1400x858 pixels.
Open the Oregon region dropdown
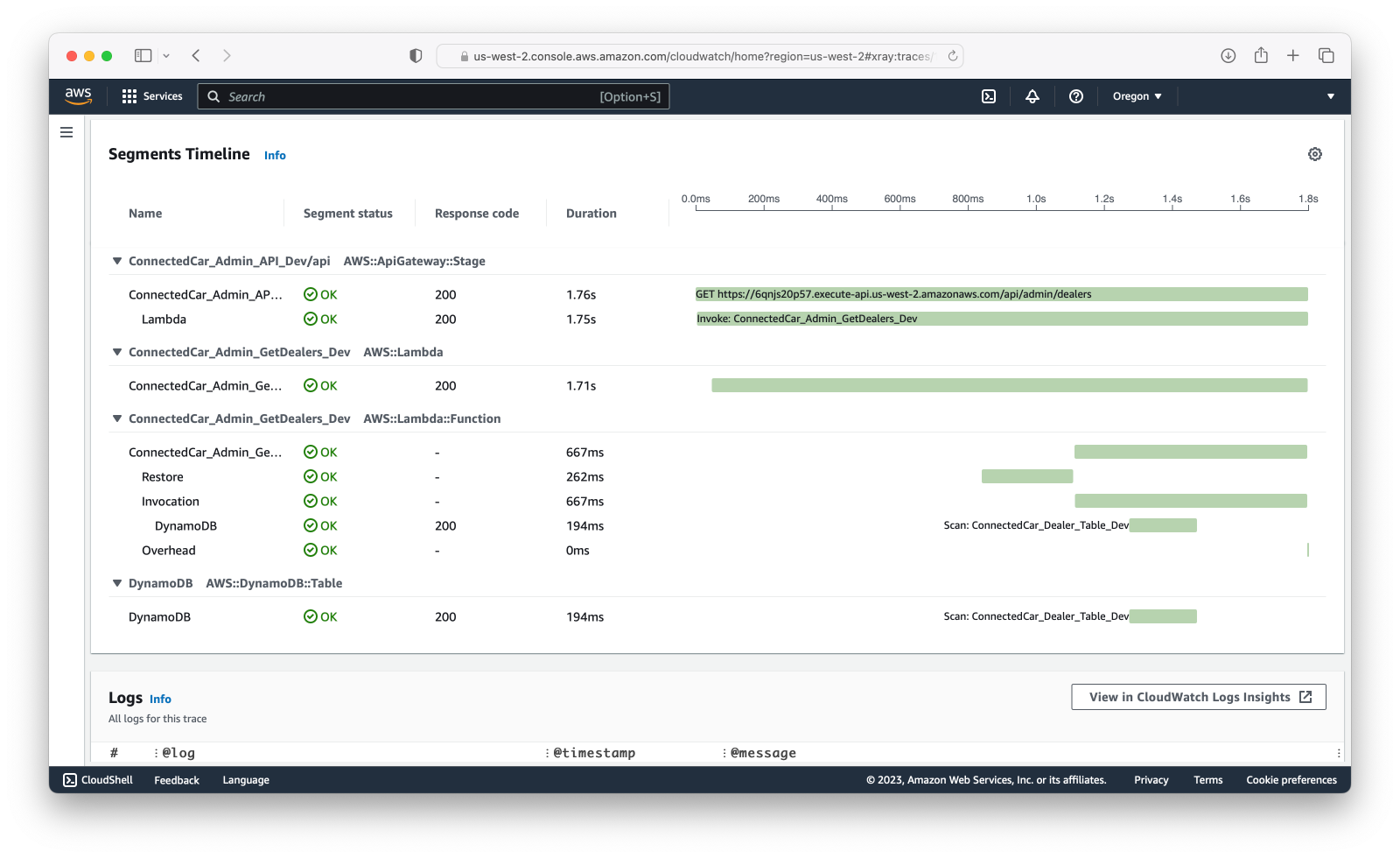pyautogui.click(x=1137, y=96)
